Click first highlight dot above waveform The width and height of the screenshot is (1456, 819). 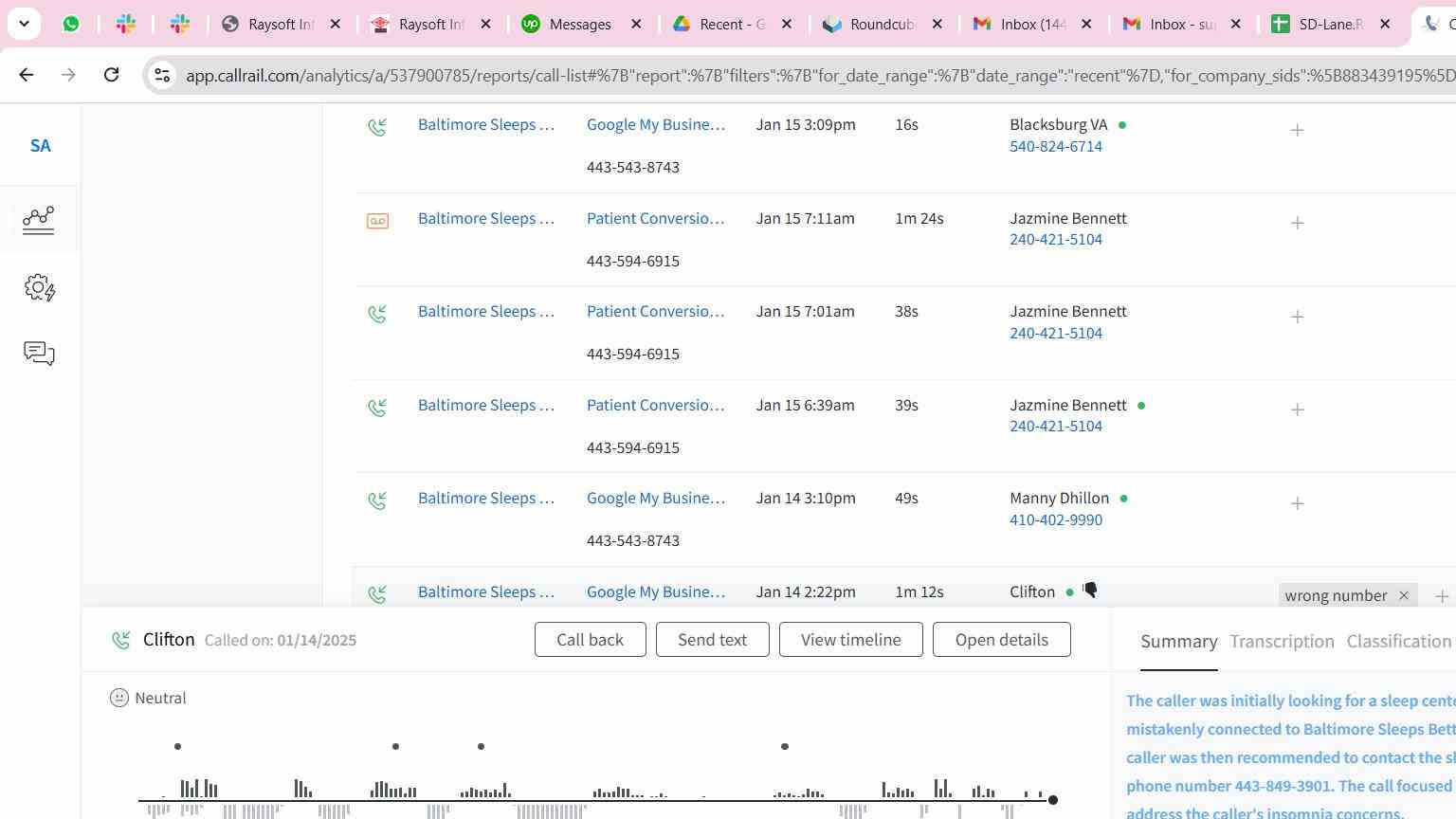coord(177,747)
